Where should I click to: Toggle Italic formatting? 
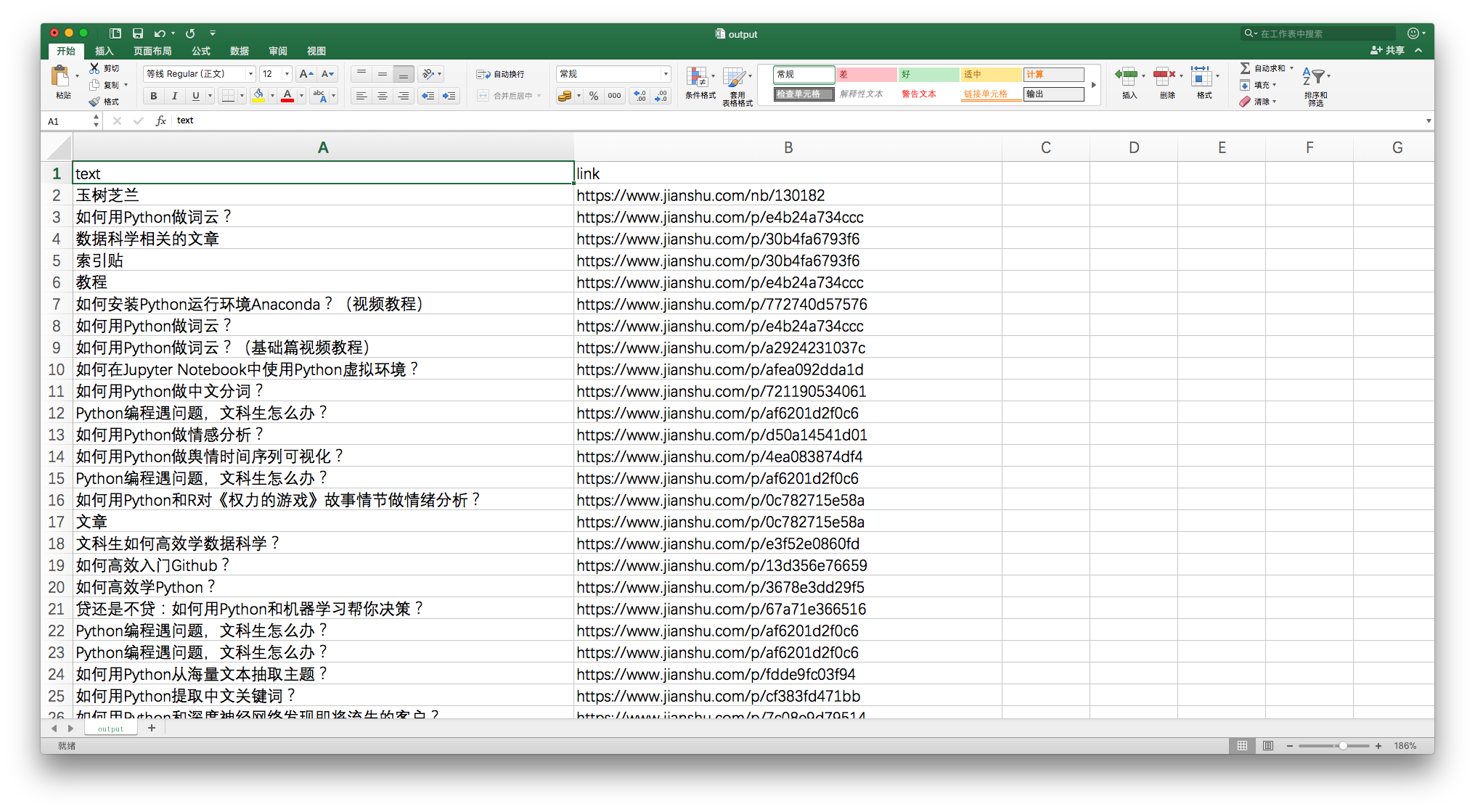tap(174, 96)
